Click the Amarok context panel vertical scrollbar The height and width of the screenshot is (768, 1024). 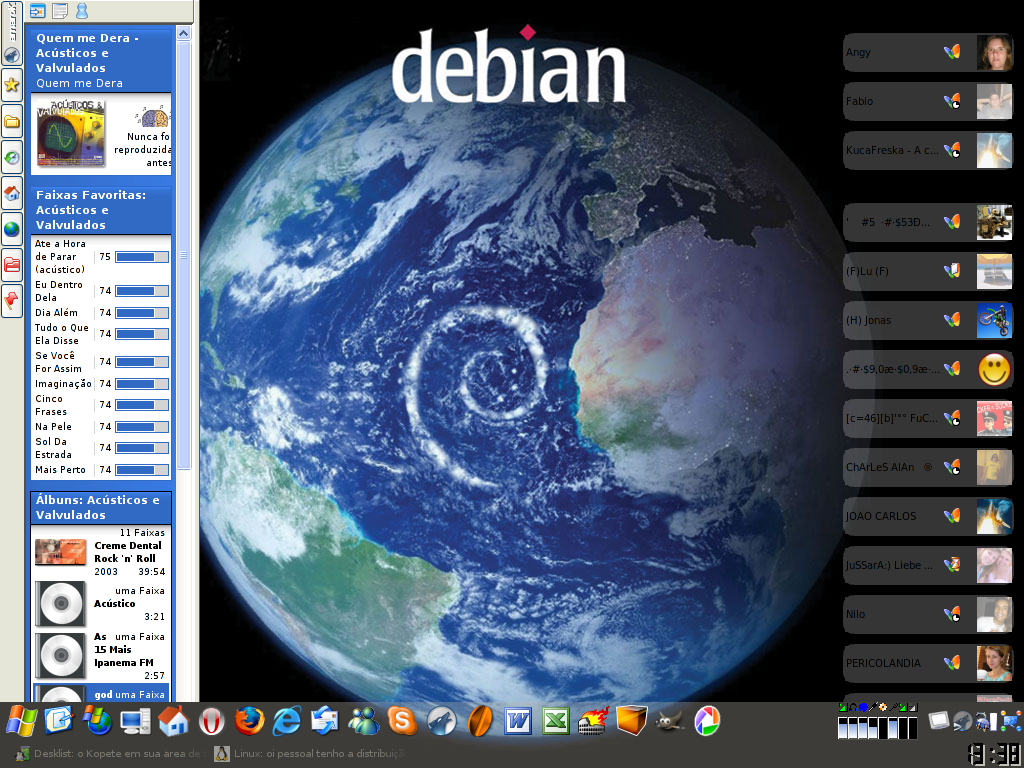click(184, 255)
